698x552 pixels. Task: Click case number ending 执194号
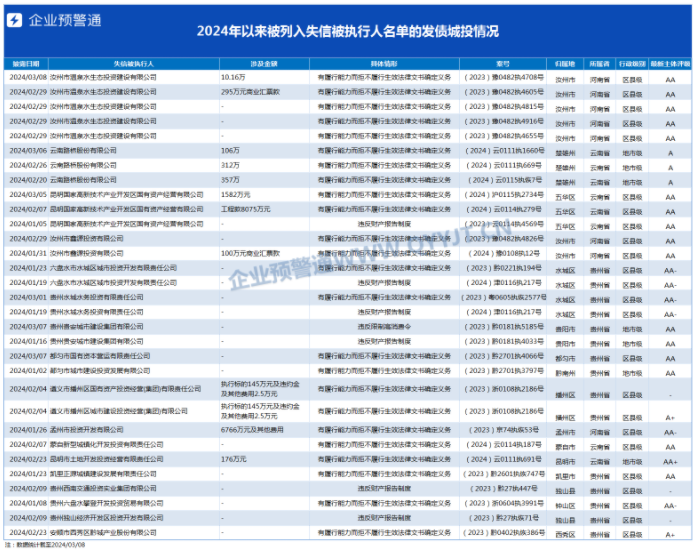(503, 268)
